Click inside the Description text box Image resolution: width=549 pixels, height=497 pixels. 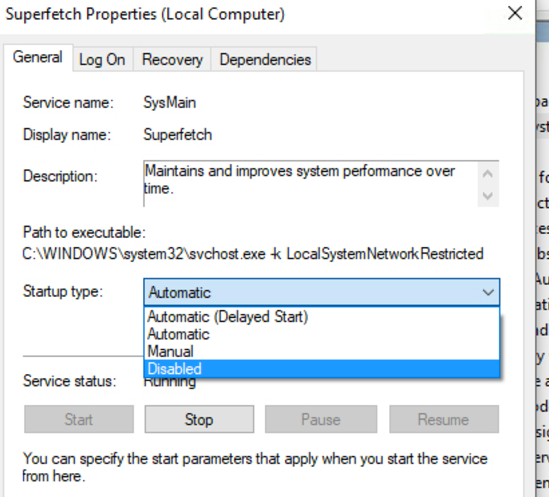coord(311,184)
